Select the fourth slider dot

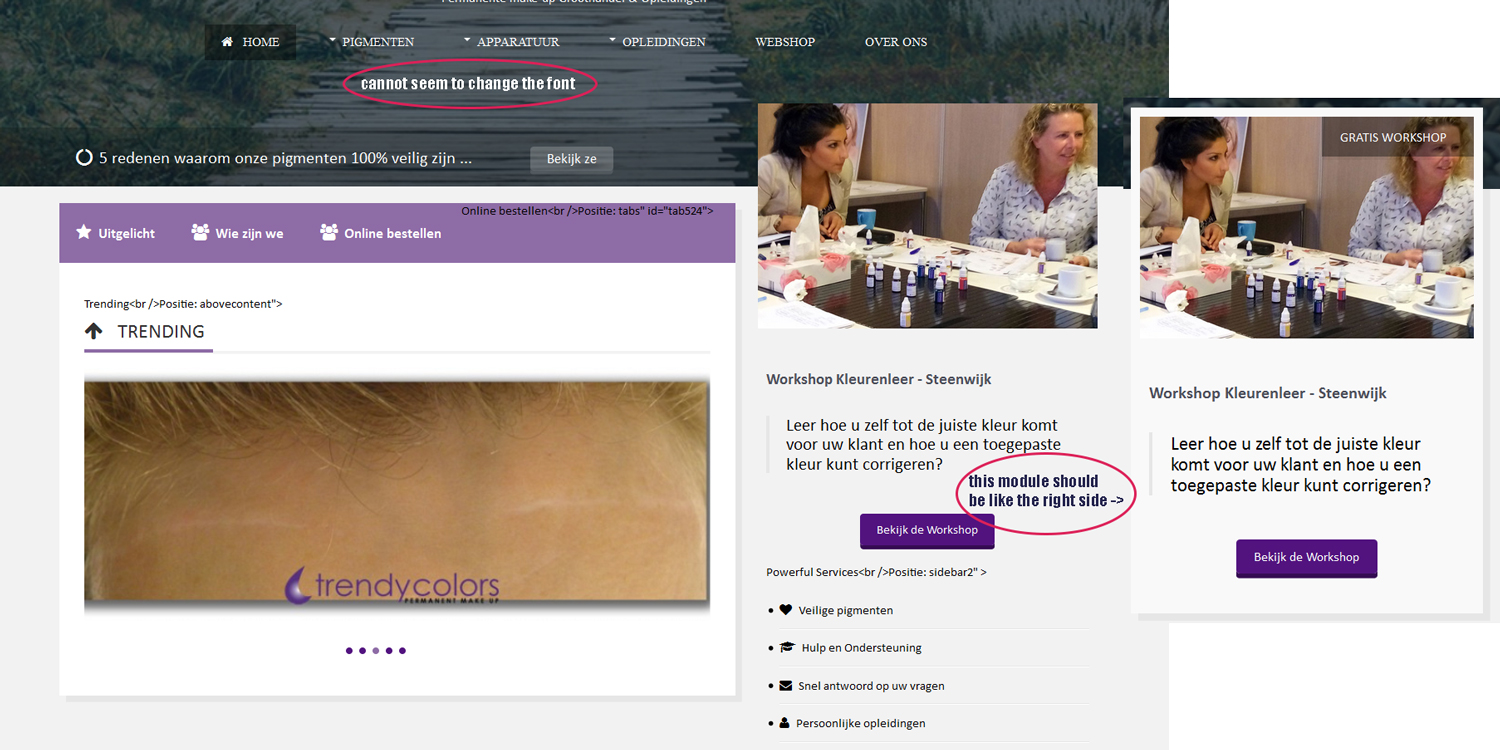(389, 651)
